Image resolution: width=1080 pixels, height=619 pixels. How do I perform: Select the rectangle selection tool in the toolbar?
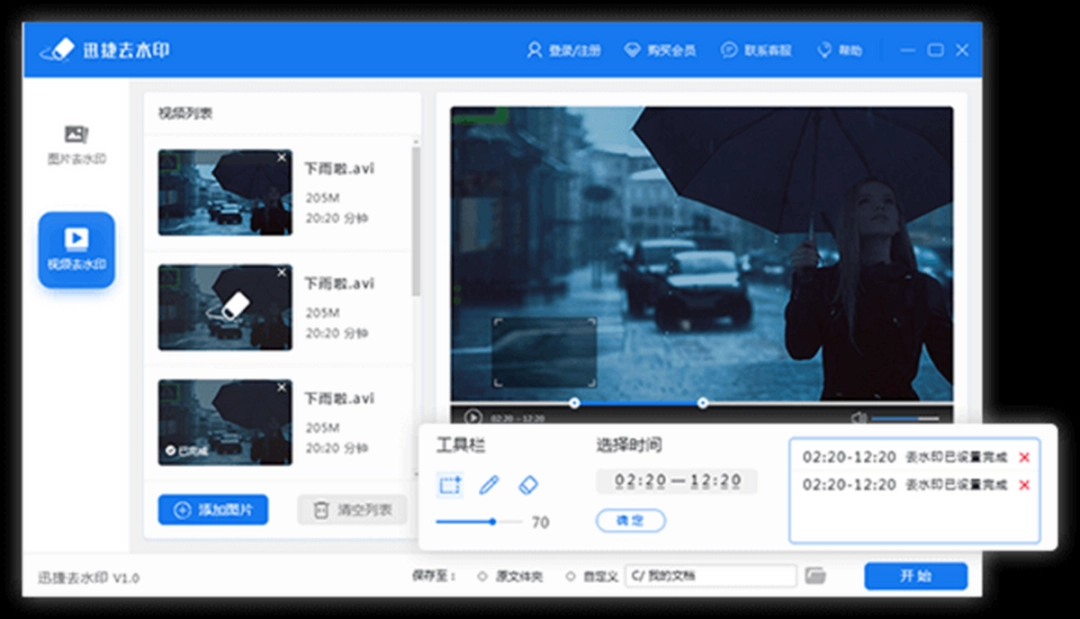[450, 484]
